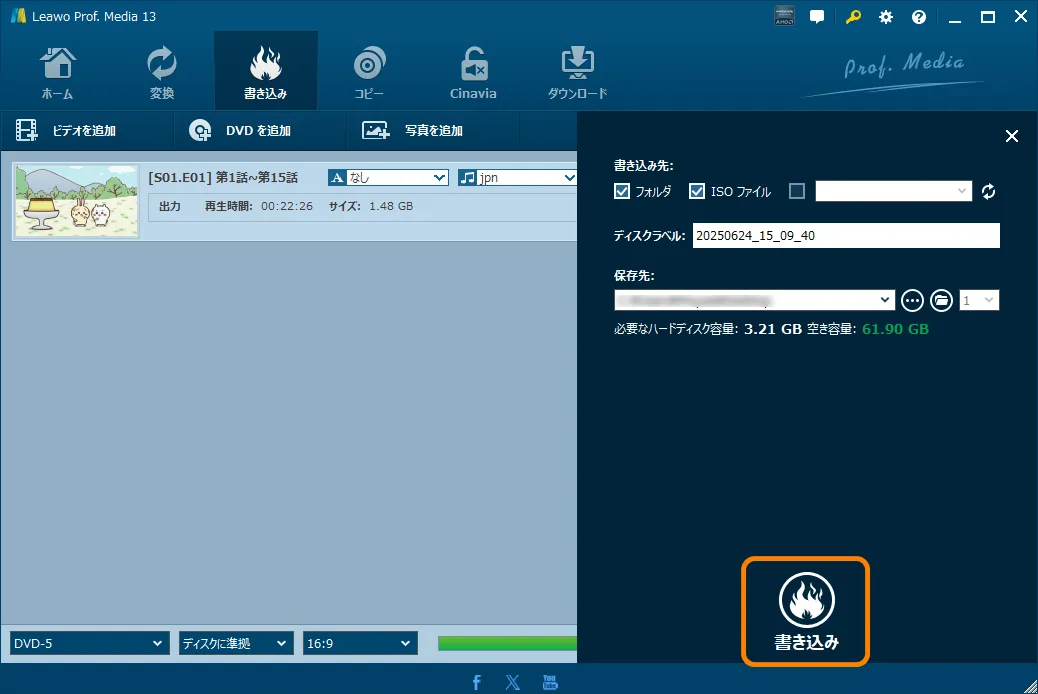Switch to the 変換 (Convert) tab
The image size is (1038, 694).
[162, 73]
